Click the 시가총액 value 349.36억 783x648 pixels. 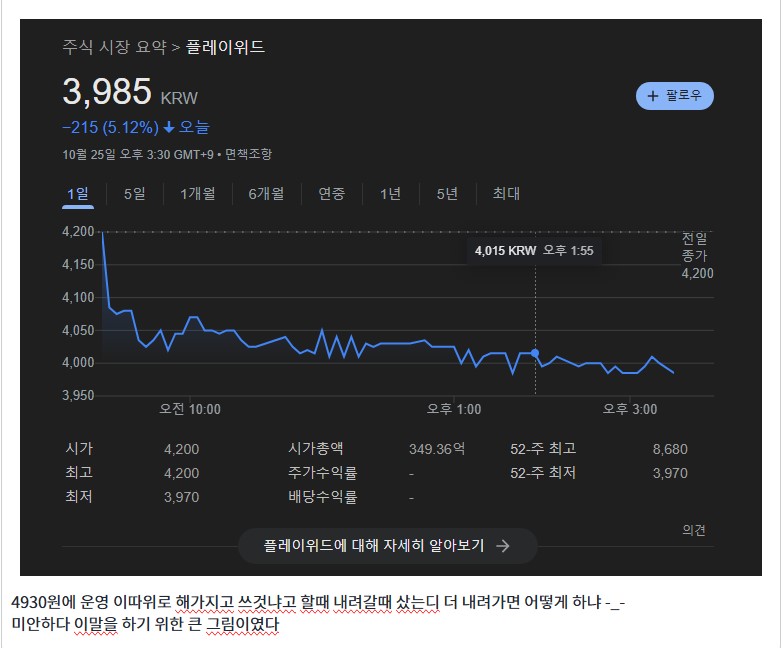point(437,449)
